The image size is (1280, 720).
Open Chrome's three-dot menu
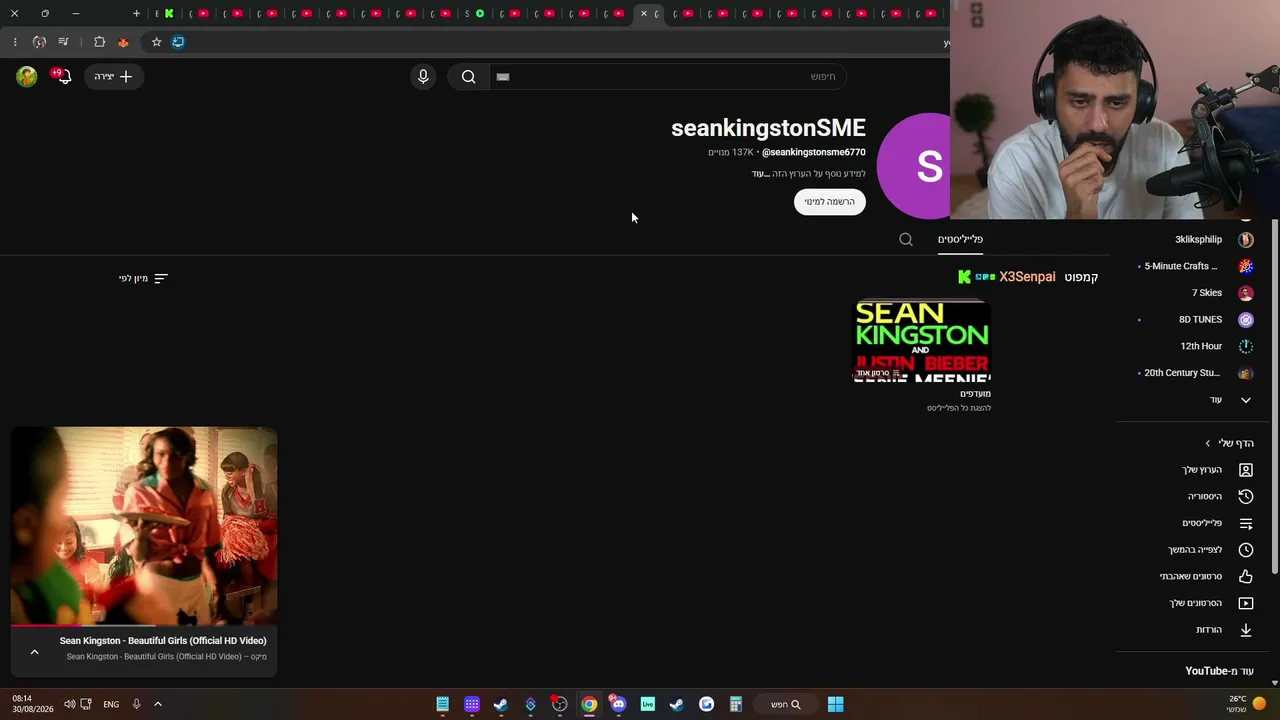[x=15, y=42]
